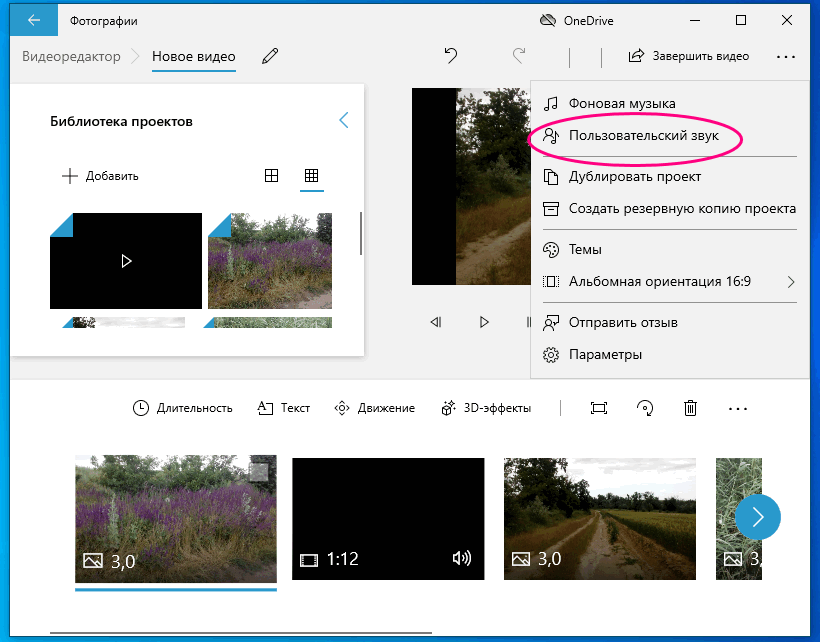Select Пользовательский звук menu item
The height and width of the screenshot is (642, 820).
tap(642, 135)
